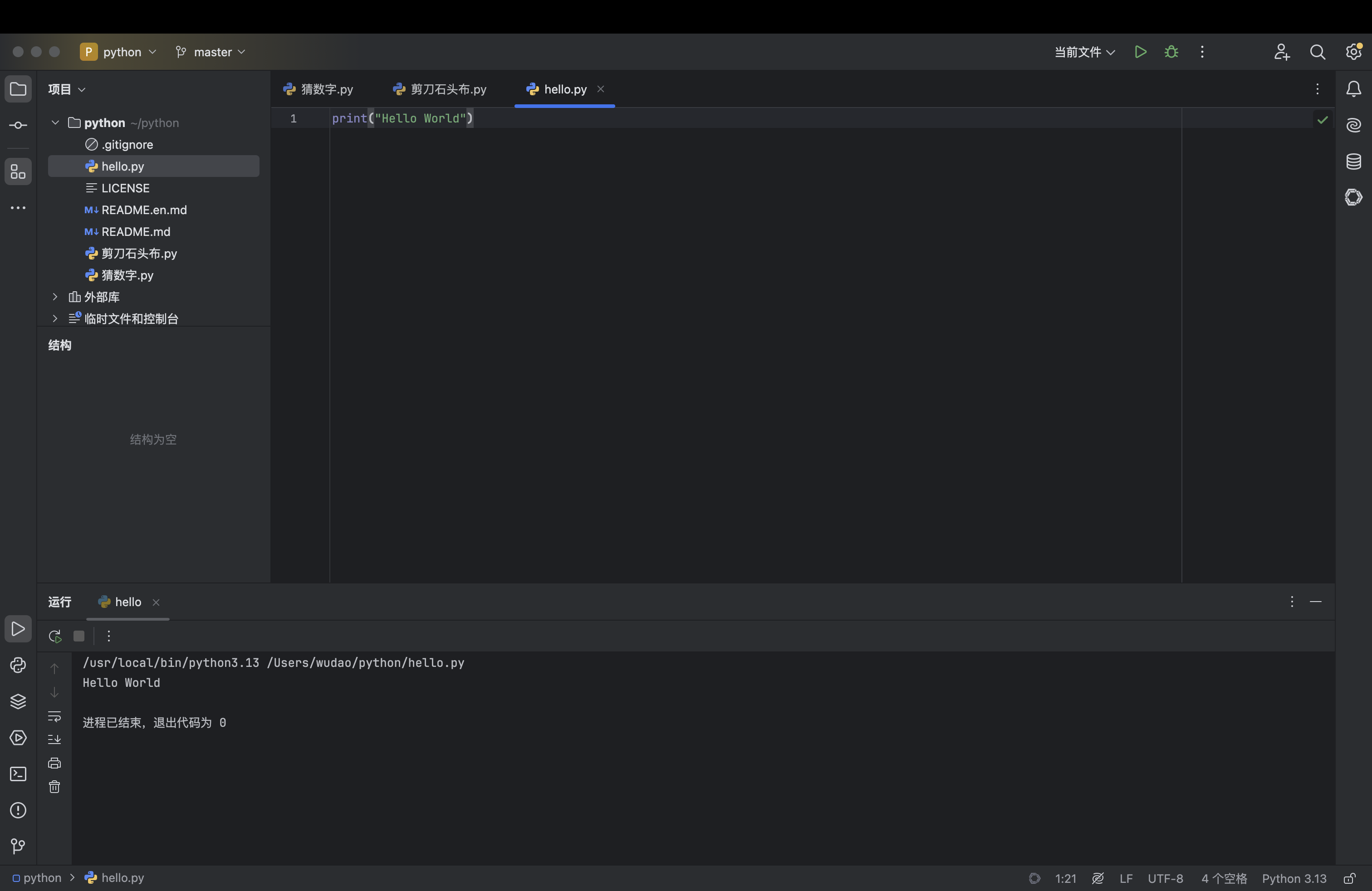Click UTF-8 encoding in status bar
Screen dimensions: 1372x891
(x=1165, y=878)
